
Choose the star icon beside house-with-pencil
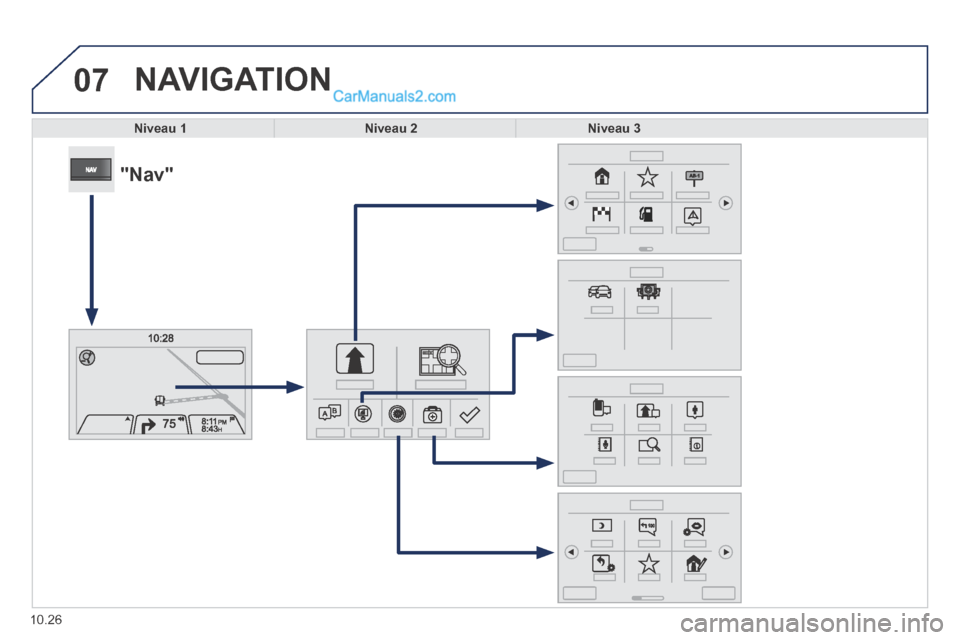[x=648, y=563]
